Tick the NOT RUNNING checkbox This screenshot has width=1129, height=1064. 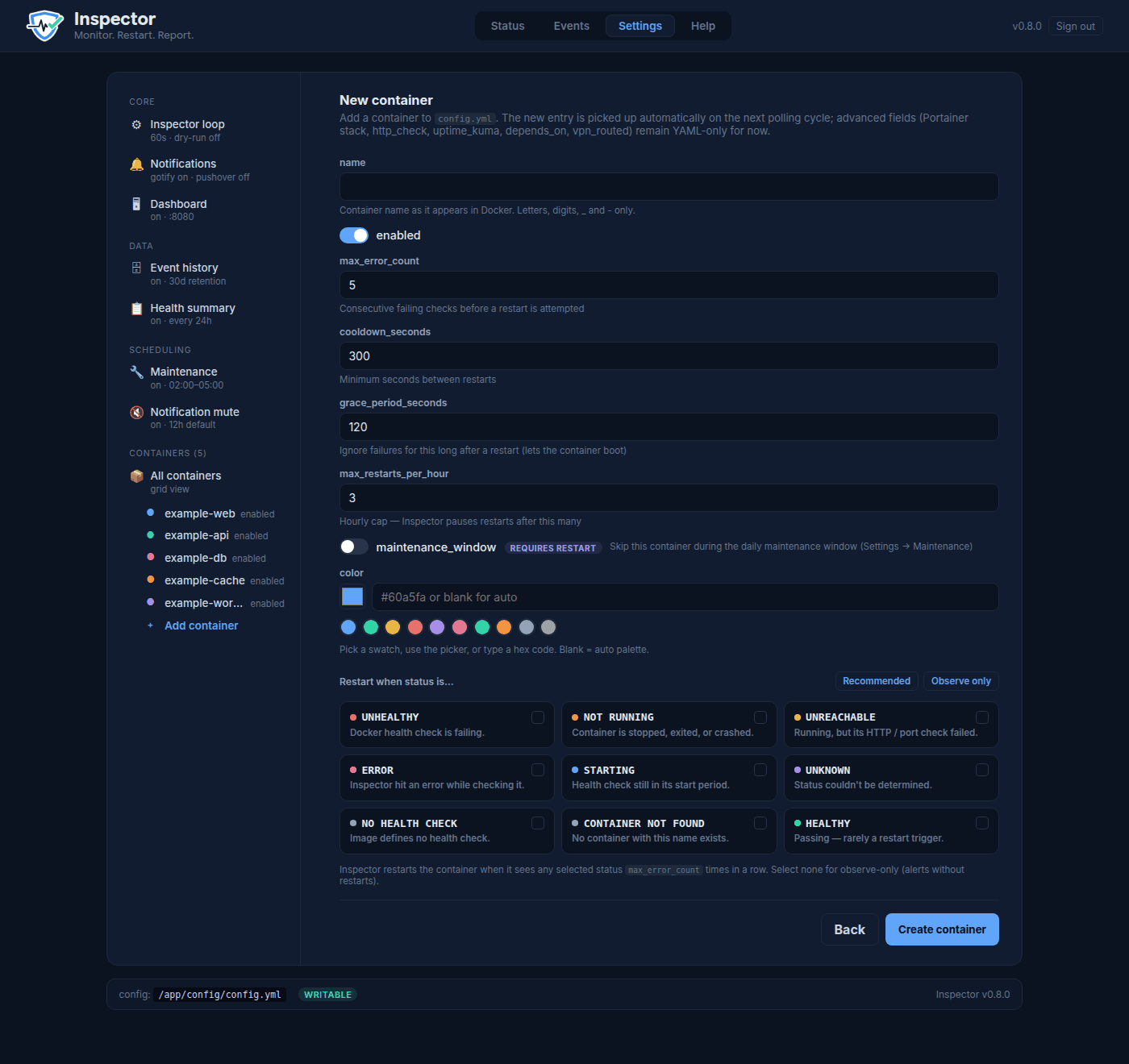(x=760, y=717)
